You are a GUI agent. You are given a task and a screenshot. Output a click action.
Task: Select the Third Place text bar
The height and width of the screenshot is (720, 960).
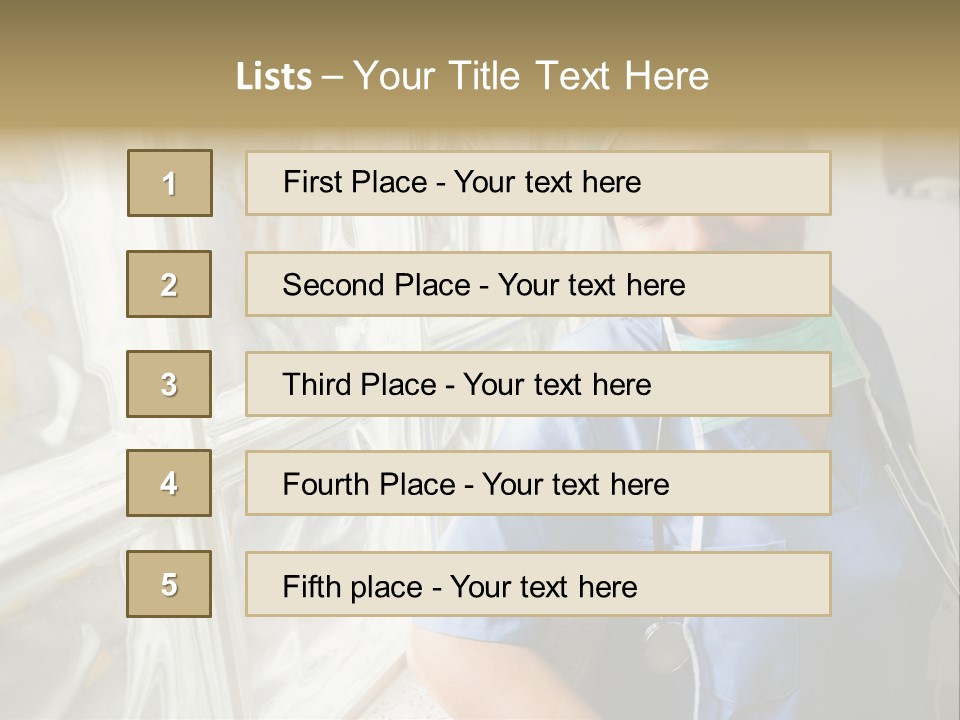coord(538,384)
